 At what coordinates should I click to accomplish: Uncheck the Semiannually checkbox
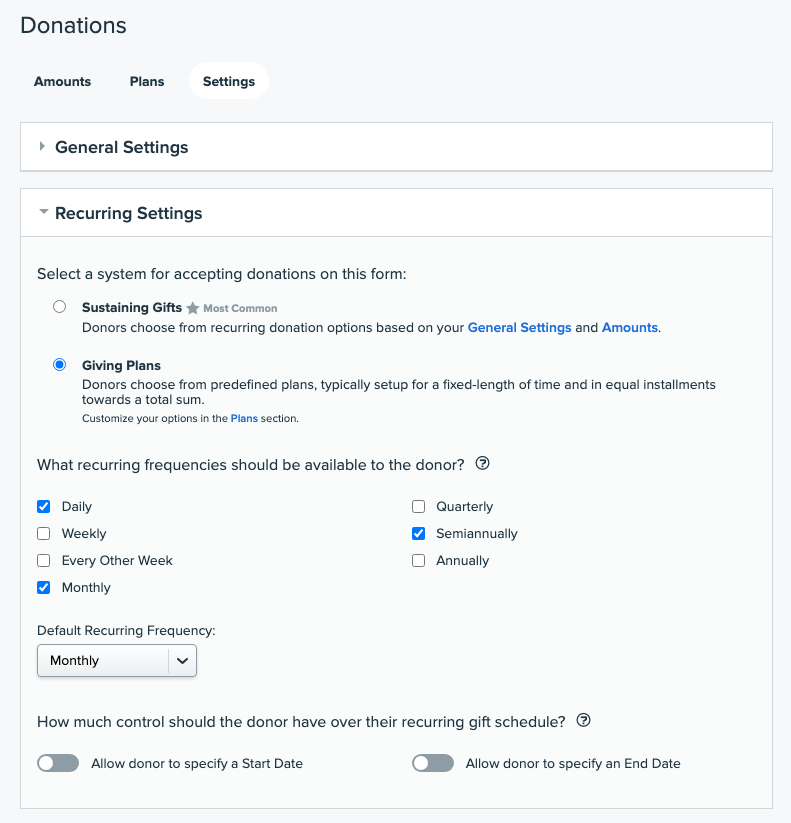[418, 533]
